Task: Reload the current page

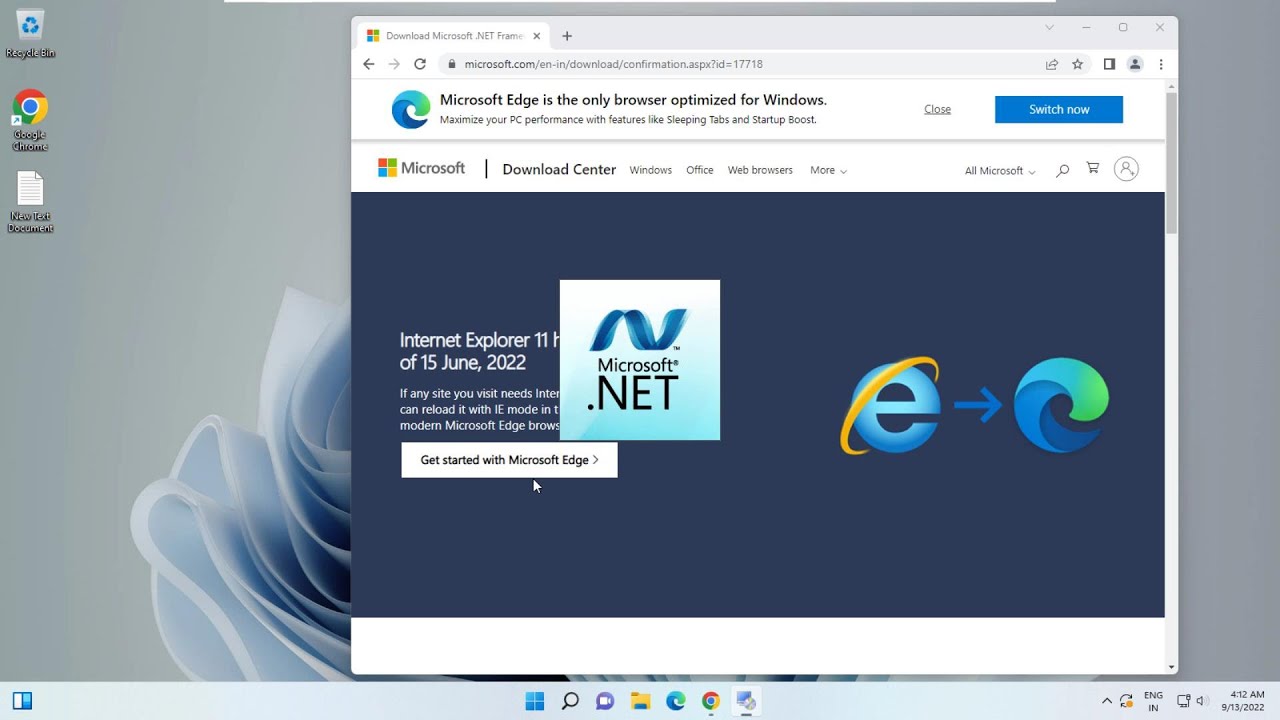Action: tap(420, 64)
